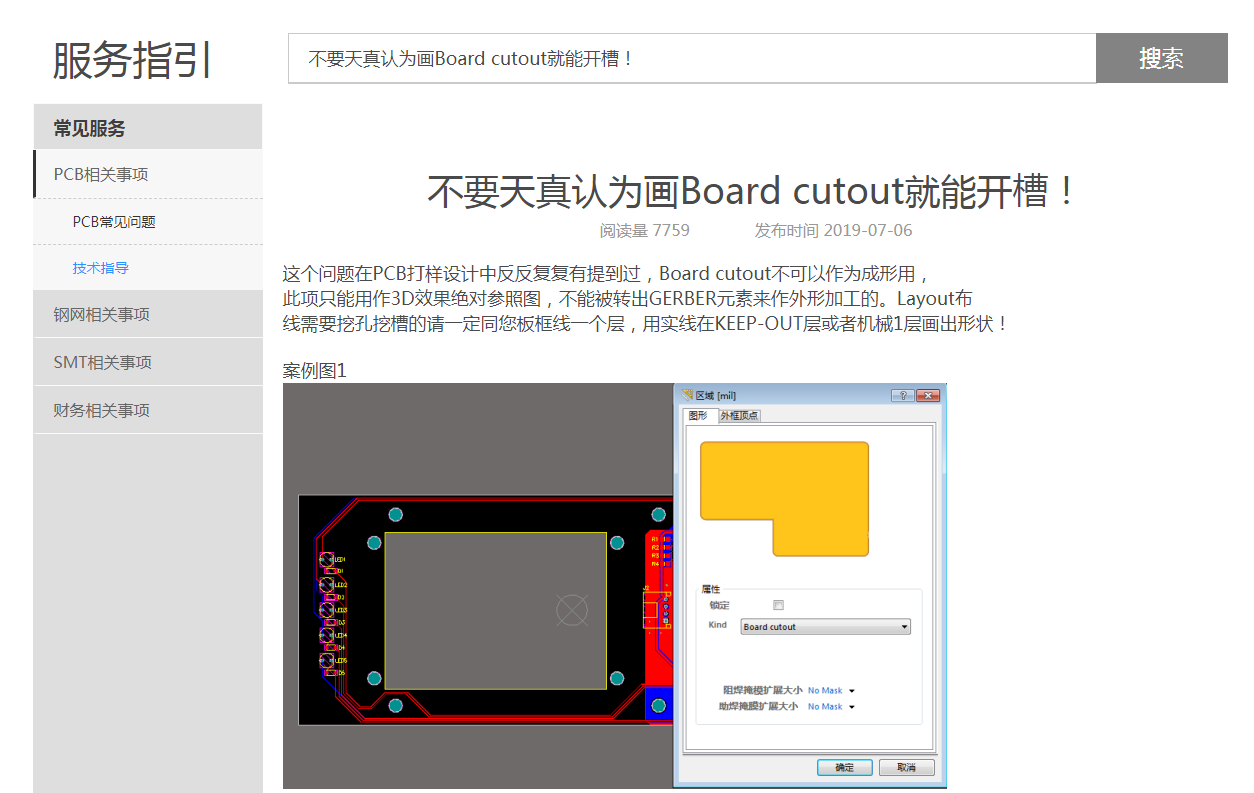Close the 区域 [mil] dialog window
This screenshot has height=793, width=1254.
(927, 396)
